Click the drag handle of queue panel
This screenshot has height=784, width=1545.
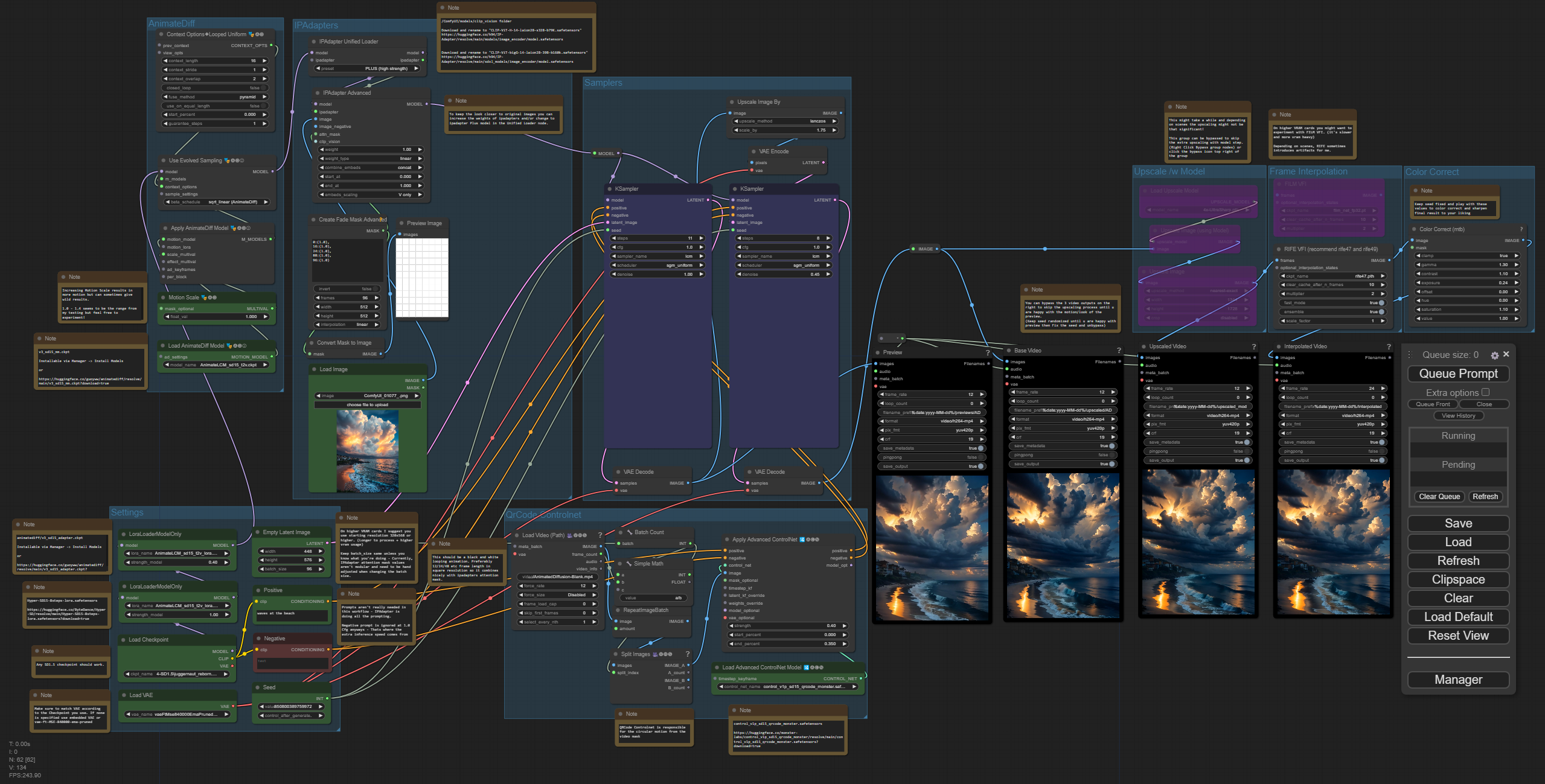(x=1410, y=355)
